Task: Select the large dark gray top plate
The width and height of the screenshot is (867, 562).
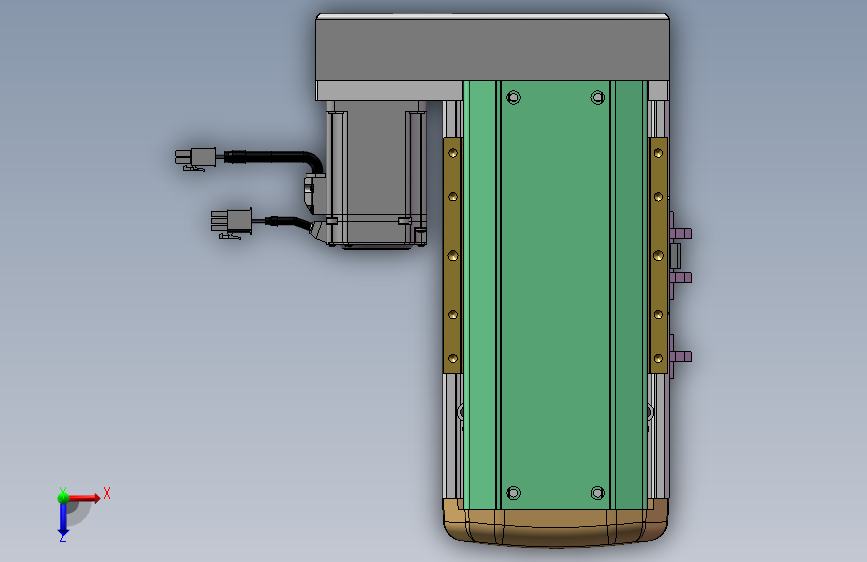Action: 492,48
